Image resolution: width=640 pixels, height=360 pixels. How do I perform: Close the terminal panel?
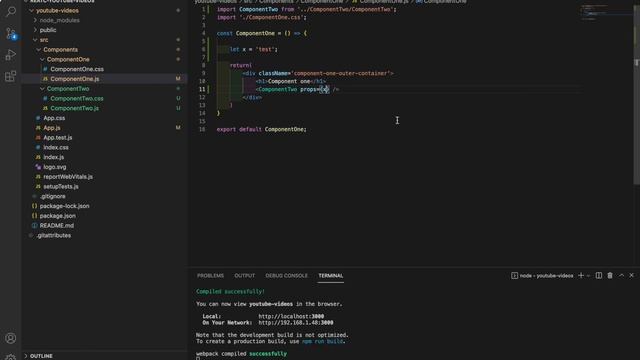point(631,276)
